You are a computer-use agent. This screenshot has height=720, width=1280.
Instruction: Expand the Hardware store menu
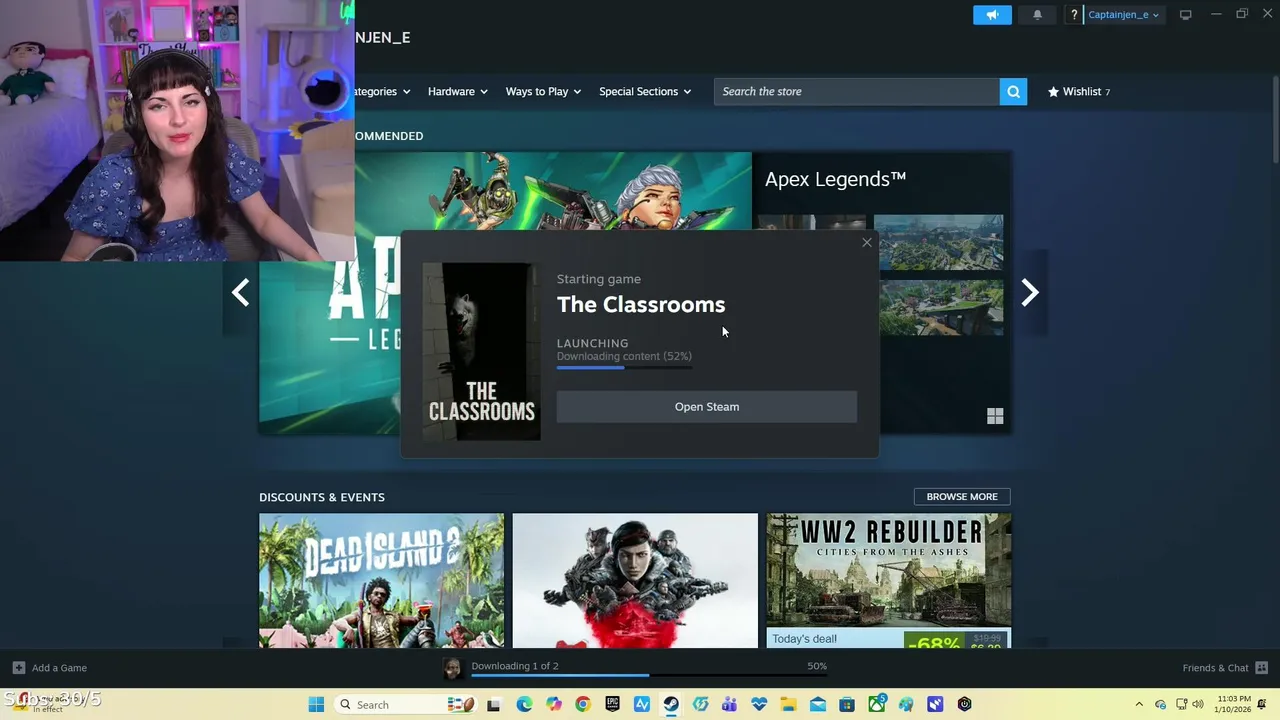tap(457, 91)
